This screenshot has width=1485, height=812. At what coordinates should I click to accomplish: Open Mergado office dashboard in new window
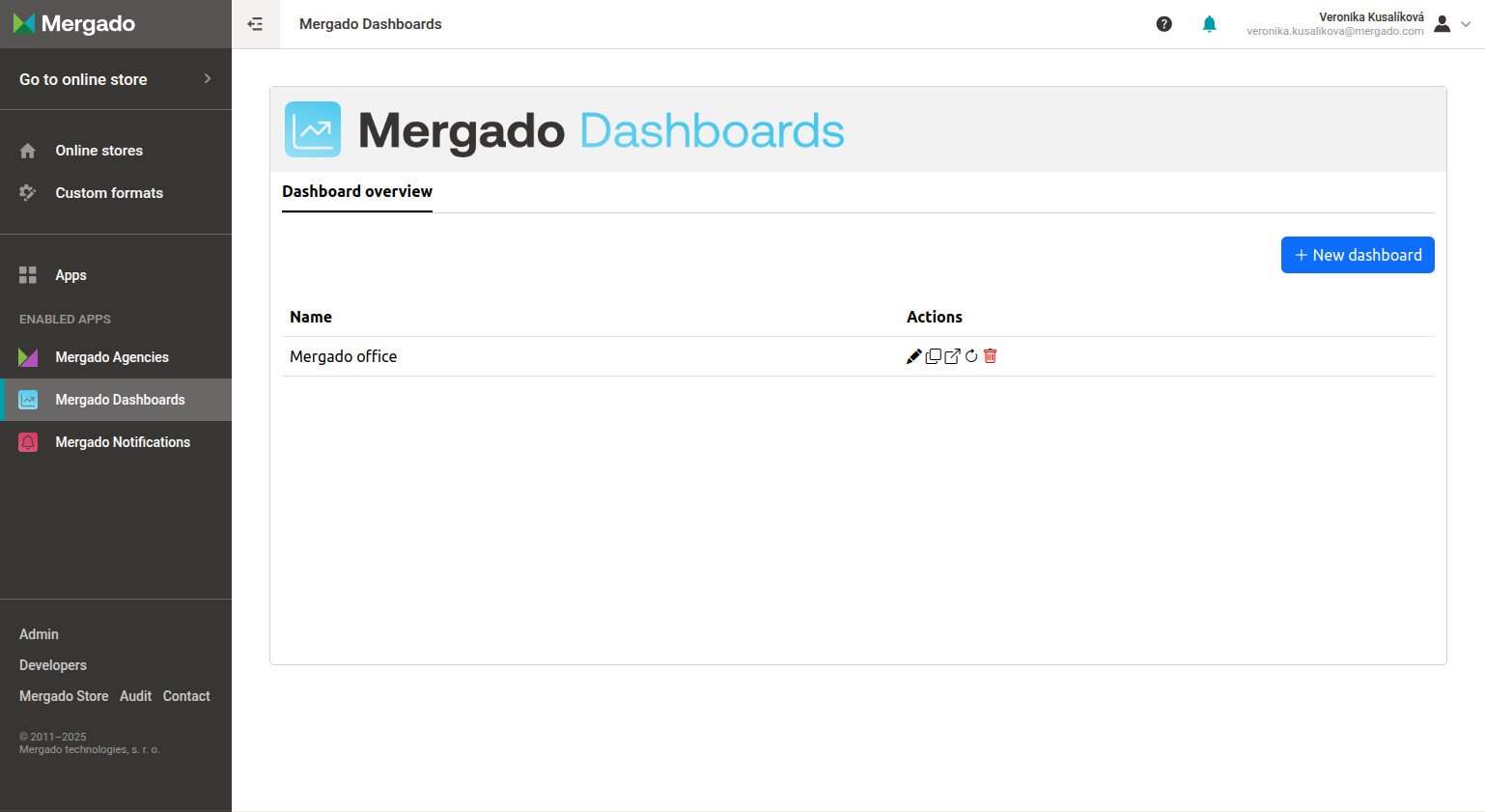953,356
